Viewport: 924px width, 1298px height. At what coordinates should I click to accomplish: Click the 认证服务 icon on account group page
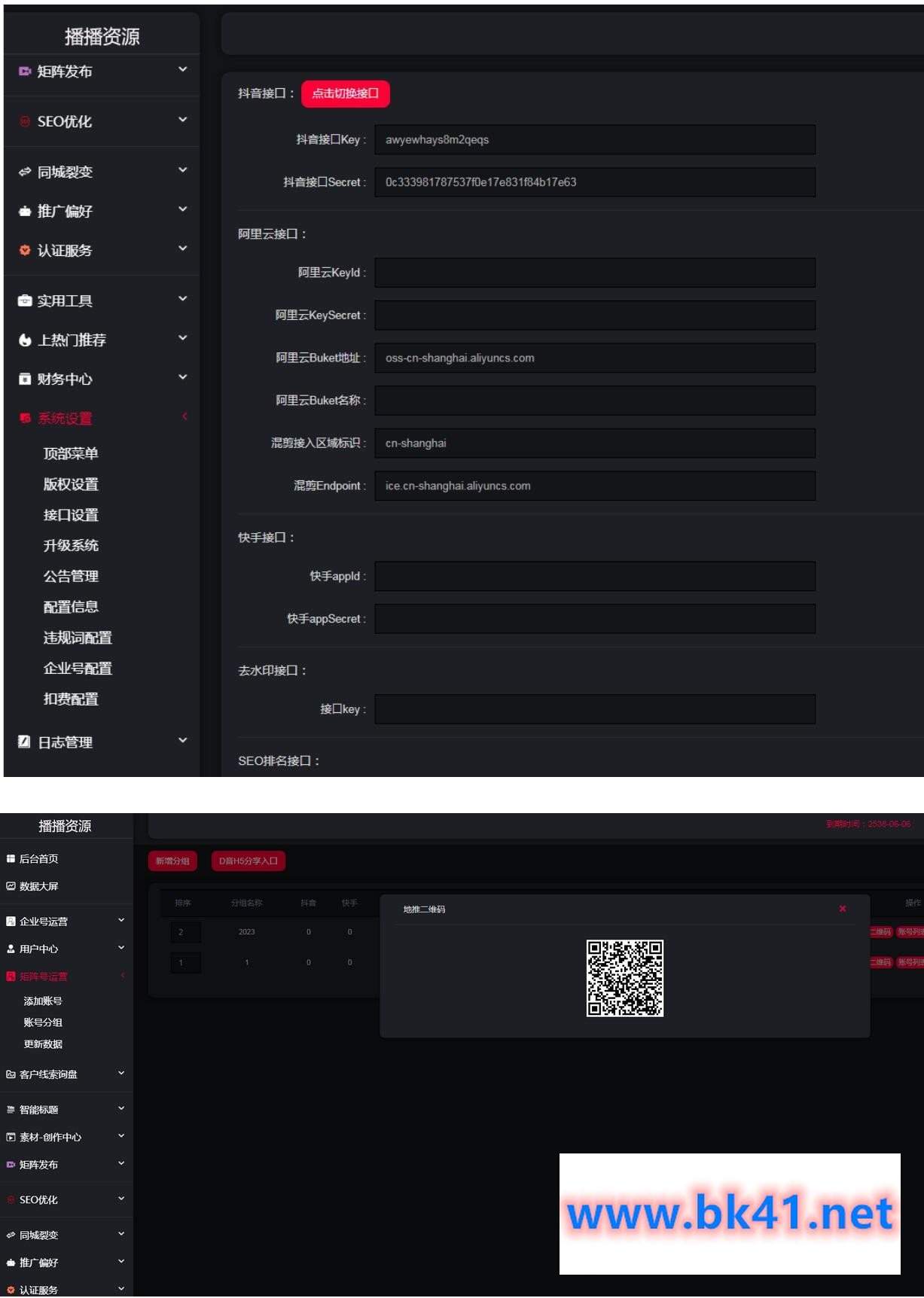coord(11,1290)
